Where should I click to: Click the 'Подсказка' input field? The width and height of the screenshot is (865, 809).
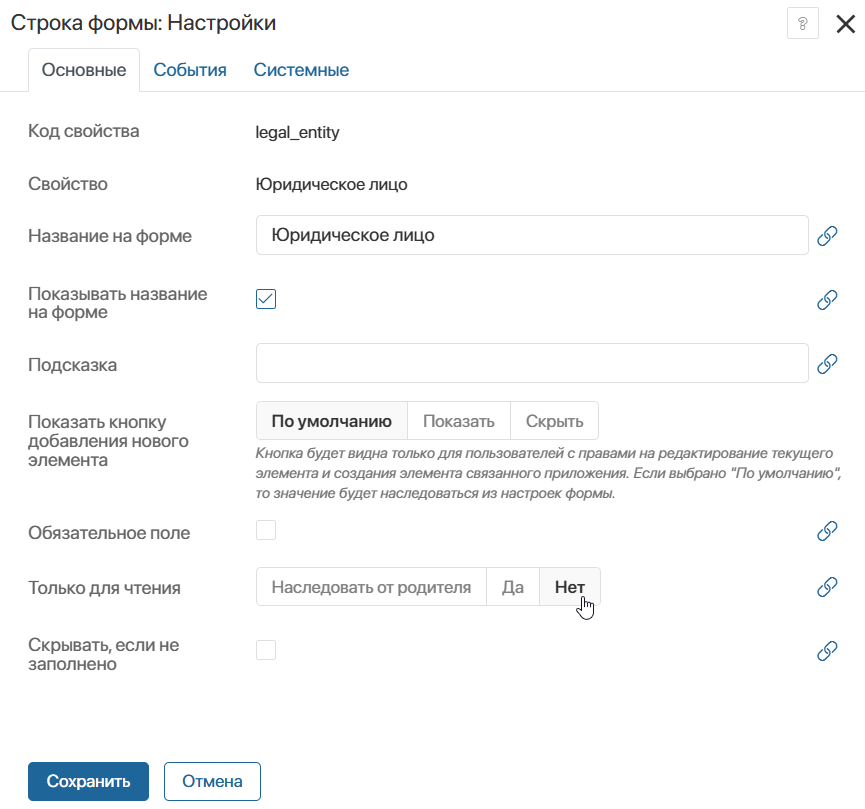532,363
